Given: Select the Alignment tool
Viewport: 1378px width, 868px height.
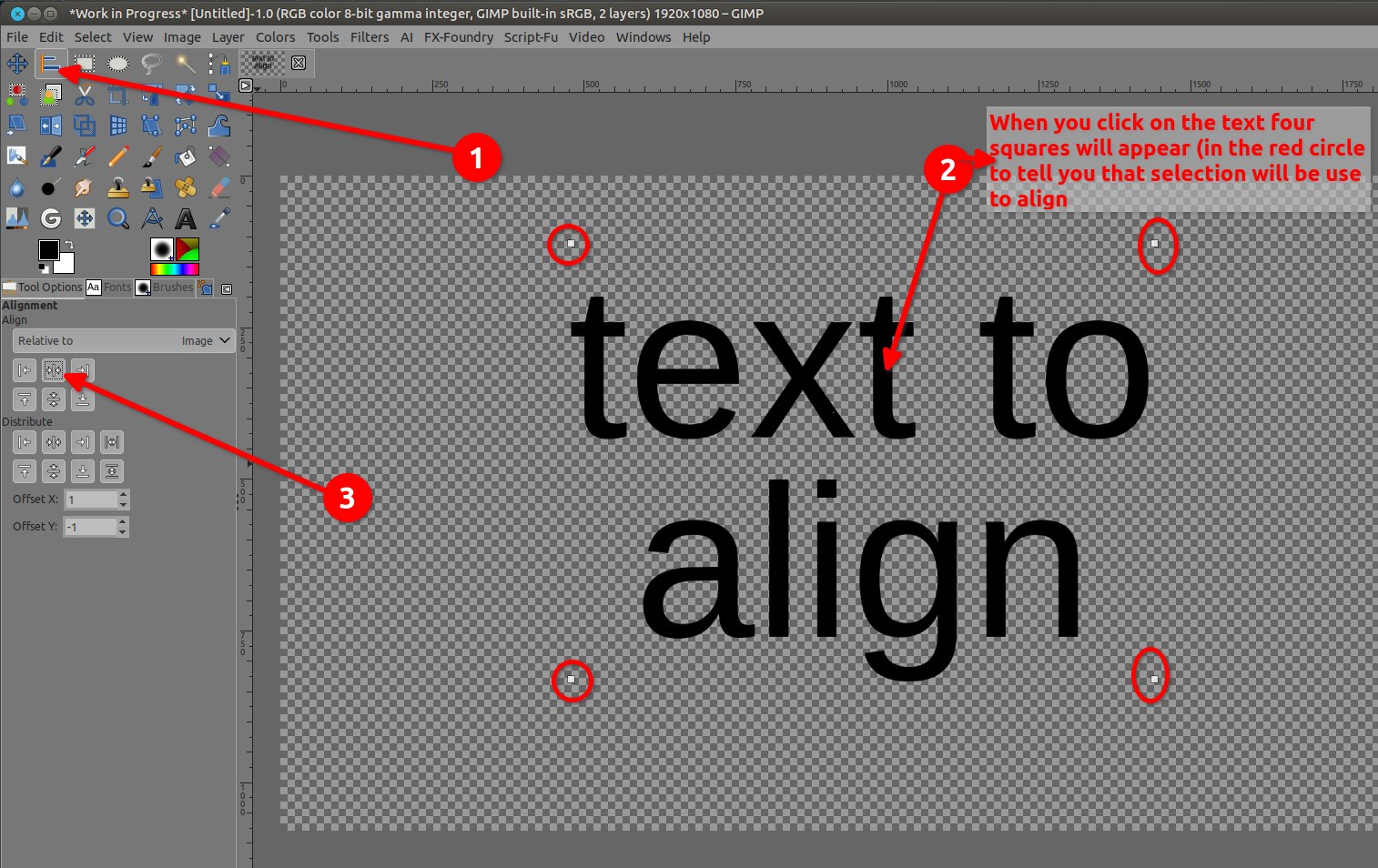Looking at the screenshot, I should coord(51,64).
